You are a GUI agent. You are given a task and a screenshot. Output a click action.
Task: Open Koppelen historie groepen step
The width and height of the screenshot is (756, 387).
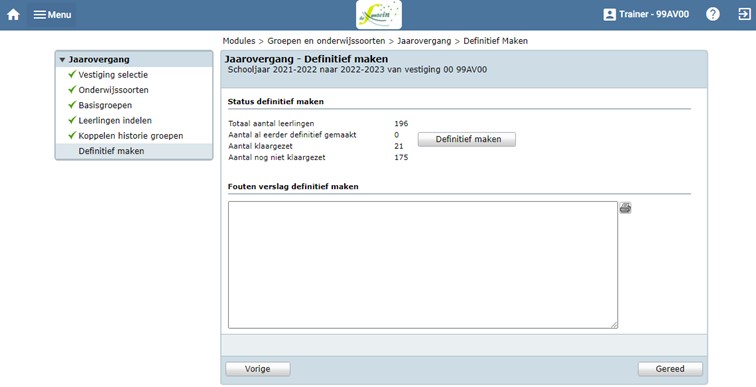[x=131, y=136]
